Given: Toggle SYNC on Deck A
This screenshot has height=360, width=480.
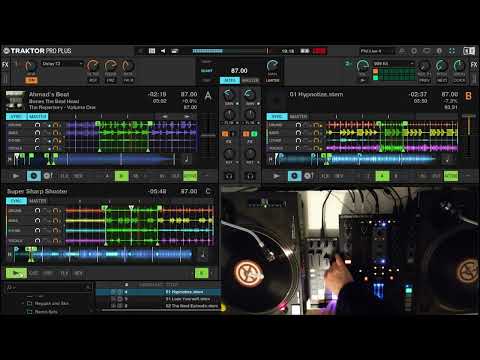Looking at the screenshot, I should [16, 116].
